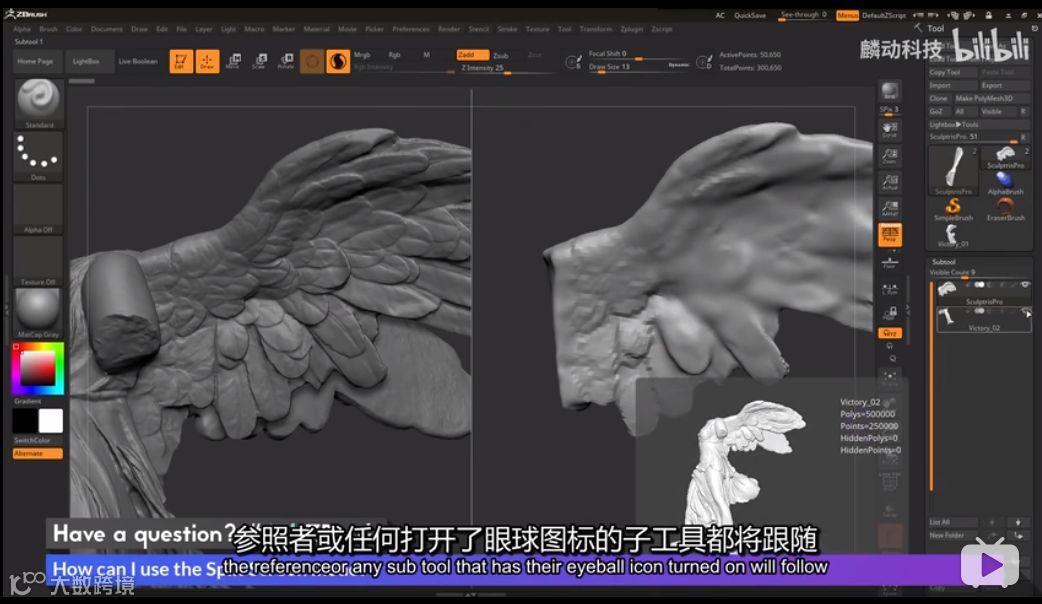This screenshot has width=1042, height=604.
Task: Open the Brush menu
Action: click(49, 29)
